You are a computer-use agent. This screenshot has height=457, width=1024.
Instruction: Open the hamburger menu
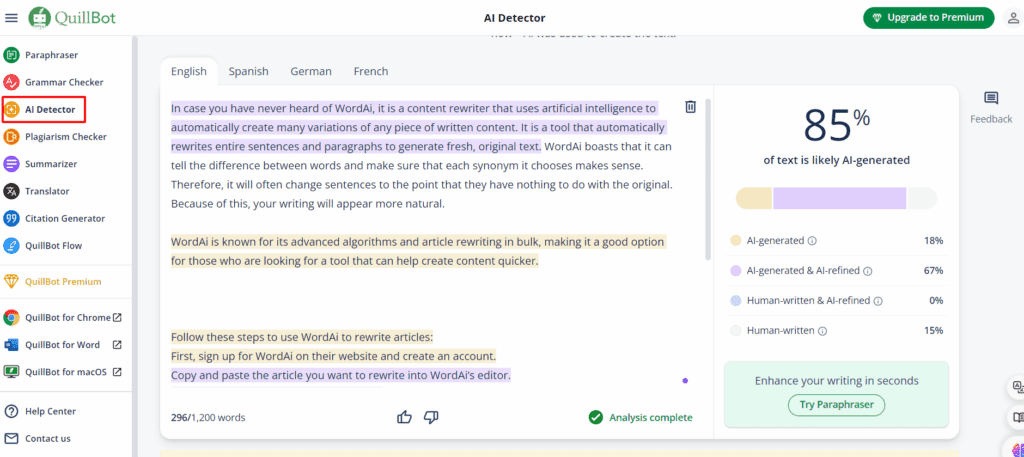11,18
